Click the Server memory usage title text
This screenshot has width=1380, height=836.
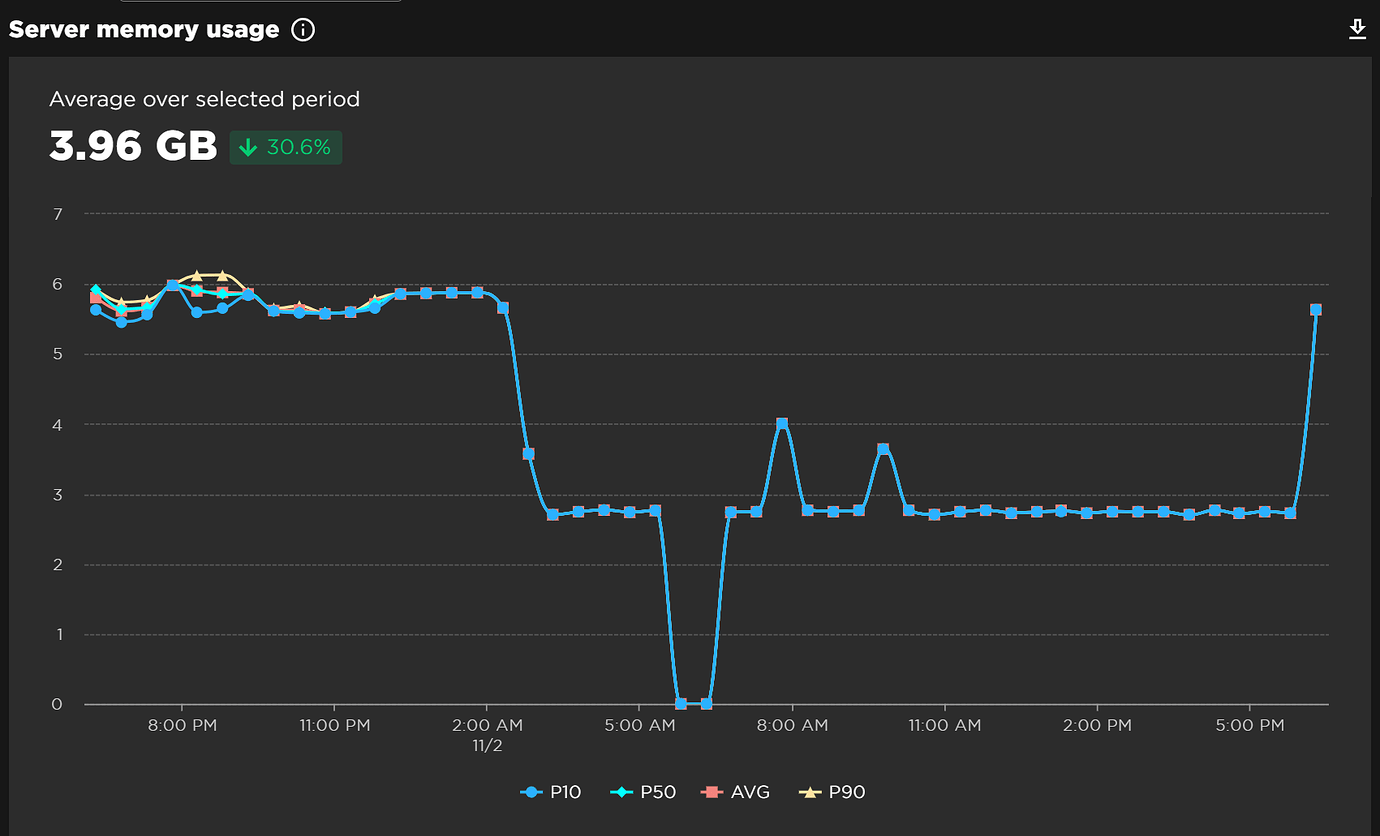coord(144,29)
